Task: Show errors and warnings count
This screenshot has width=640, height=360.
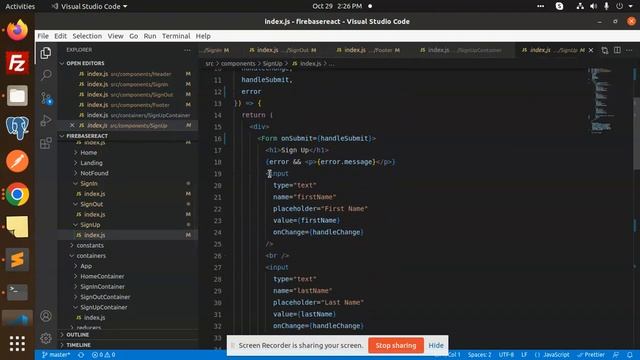Action: 103,355
